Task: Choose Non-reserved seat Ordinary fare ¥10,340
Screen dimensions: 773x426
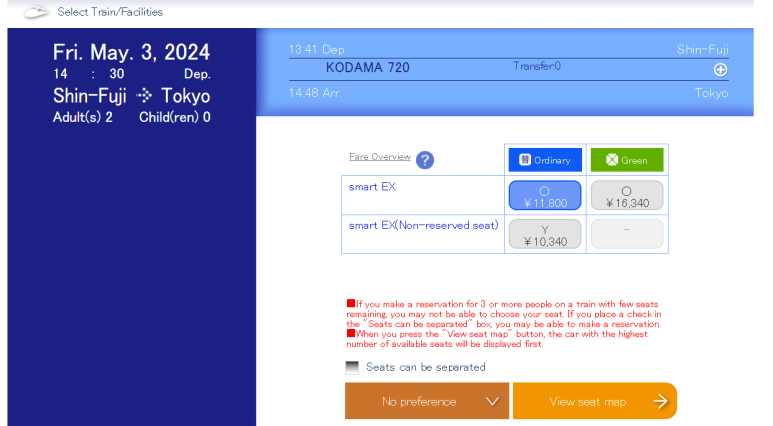Action: tap(545, 234)
